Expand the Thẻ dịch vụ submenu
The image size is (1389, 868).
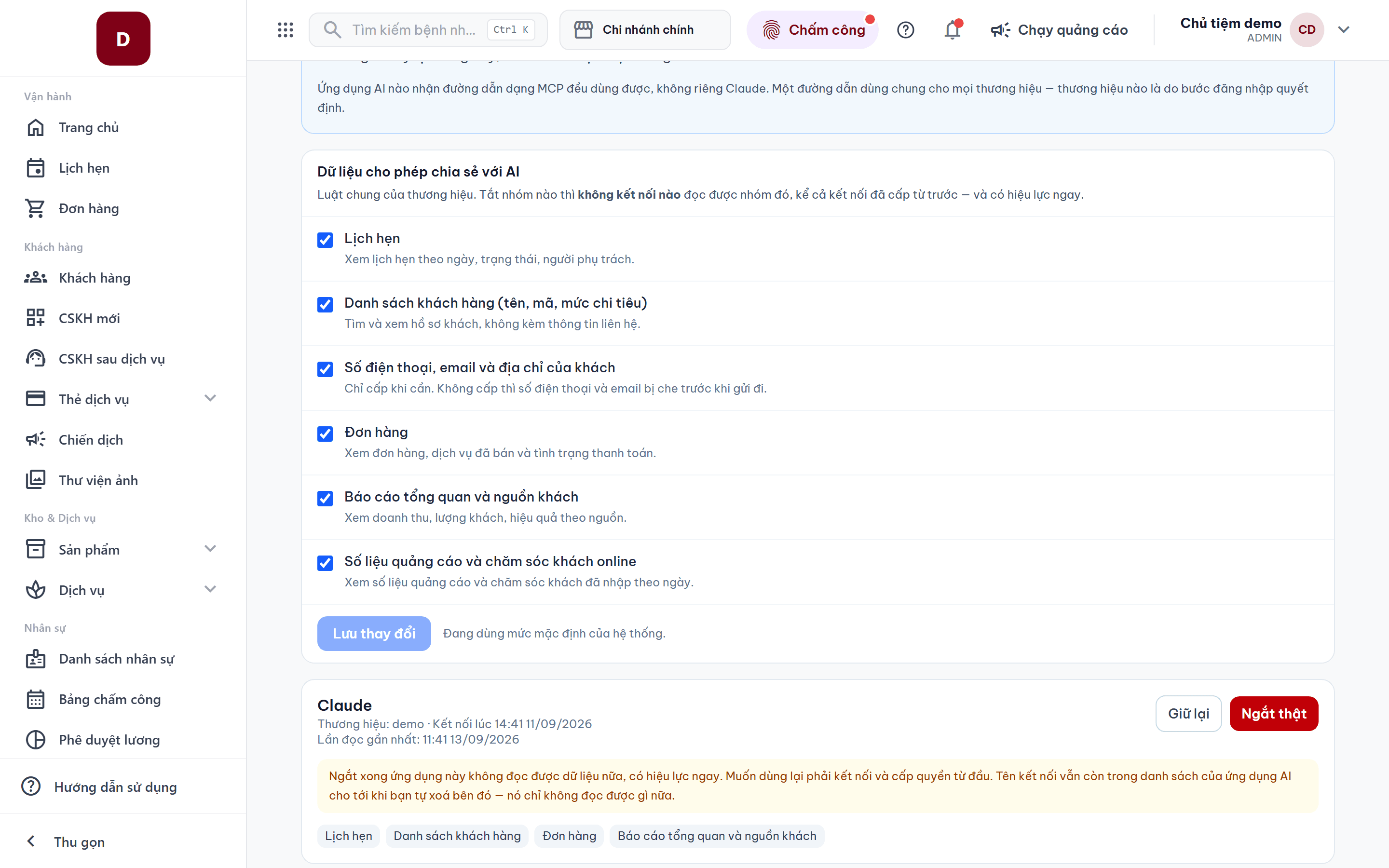point(210,398)
